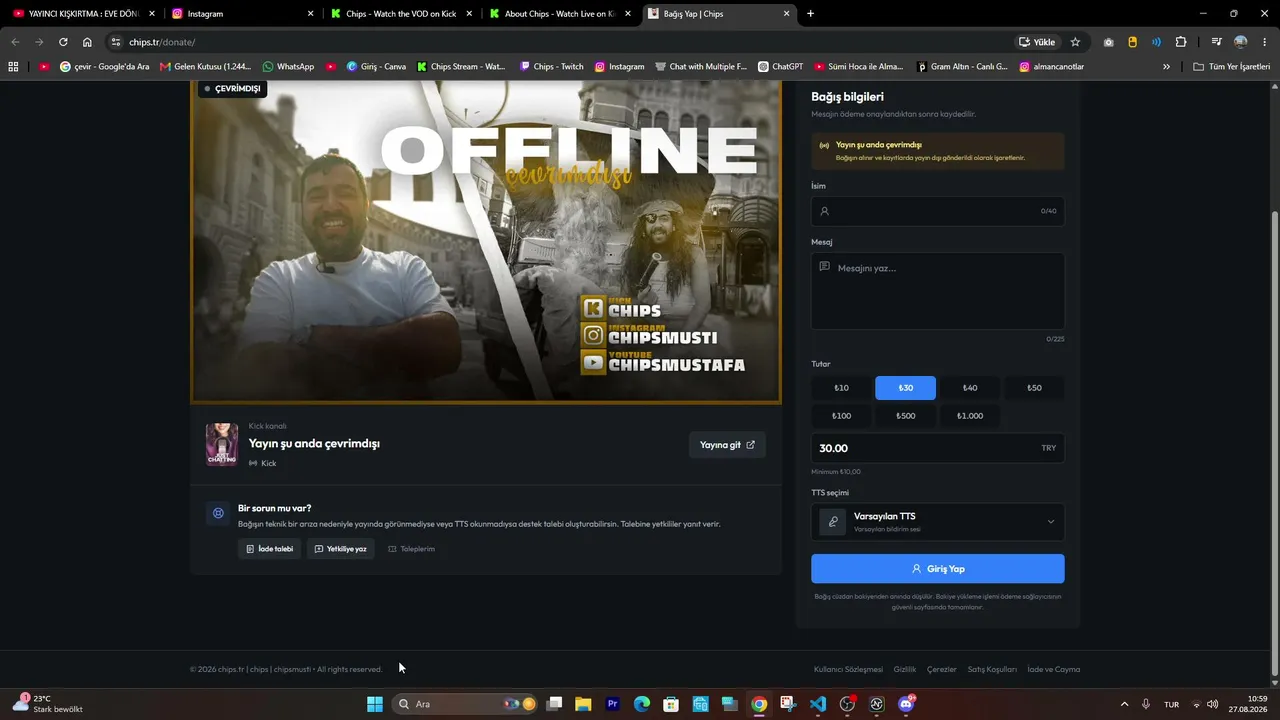Open the 'Gizlilik' privacy footer link
Screen dimensions: 1280x720
(x=904, y=669)
